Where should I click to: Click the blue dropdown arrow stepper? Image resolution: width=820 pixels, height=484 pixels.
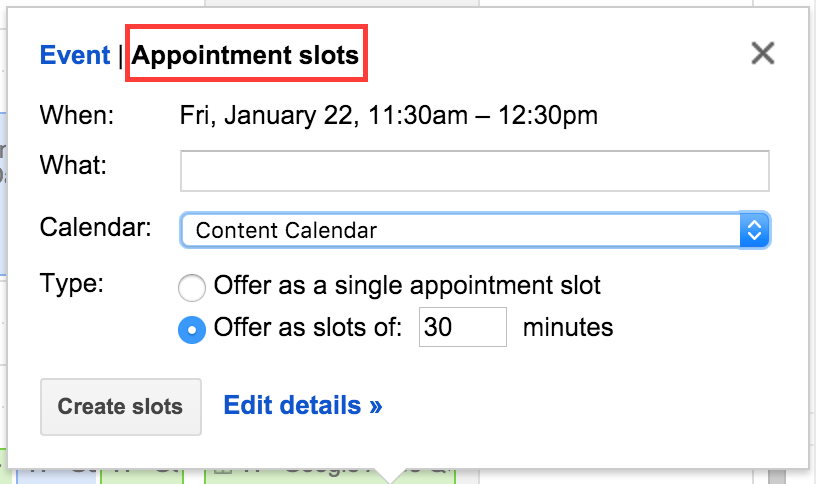coord(755,231)
